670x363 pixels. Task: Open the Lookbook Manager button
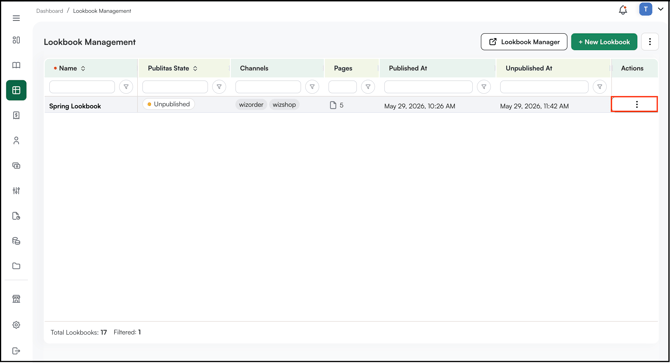524,42
